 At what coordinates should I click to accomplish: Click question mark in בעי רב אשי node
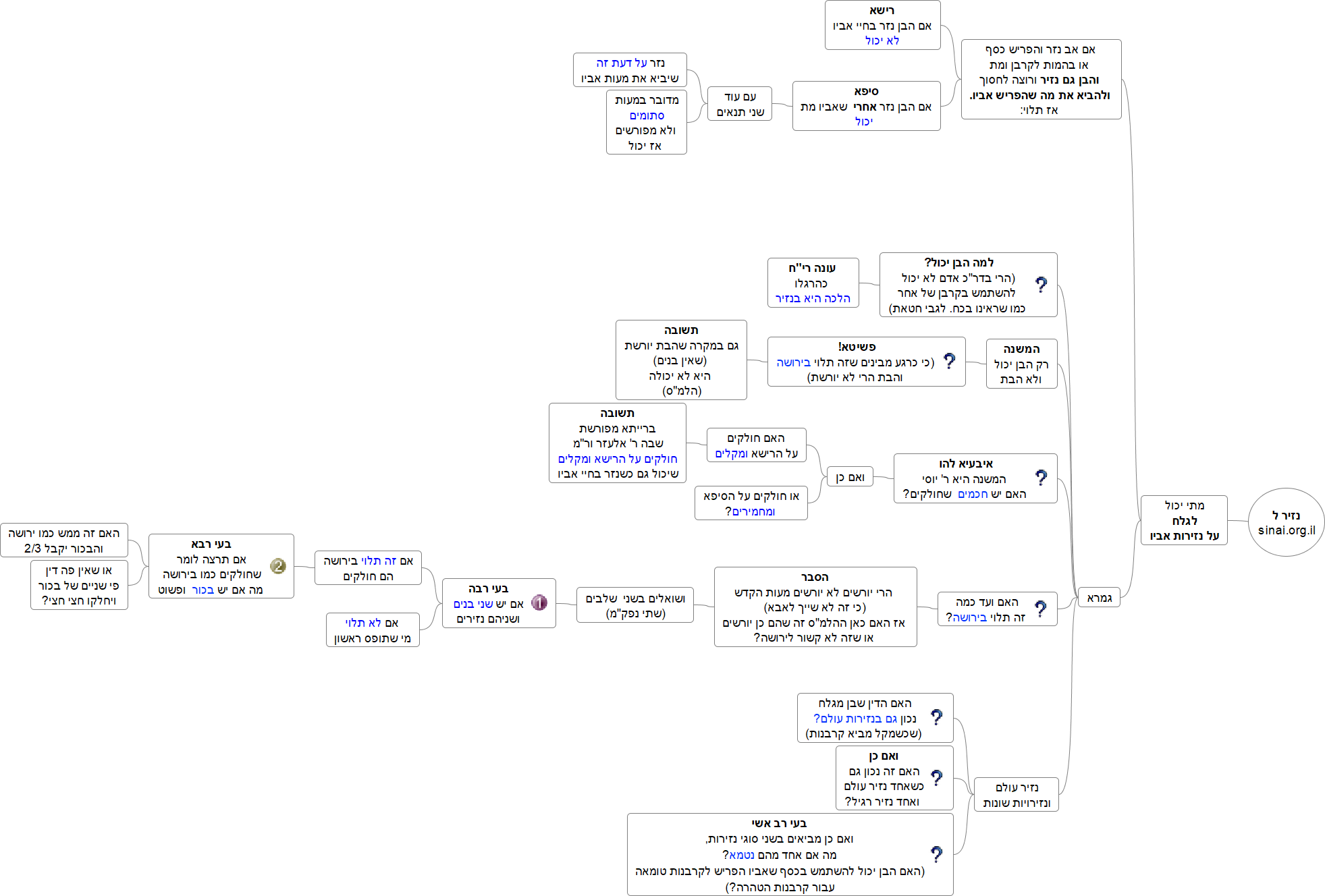[x=936, y=854]
